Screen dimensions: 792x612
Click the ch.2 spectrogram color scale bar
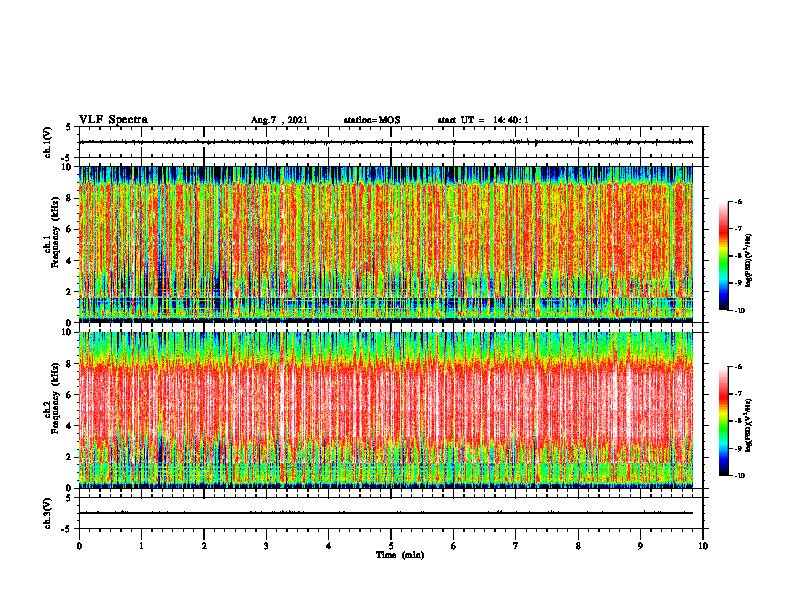(x=723, y=421)
